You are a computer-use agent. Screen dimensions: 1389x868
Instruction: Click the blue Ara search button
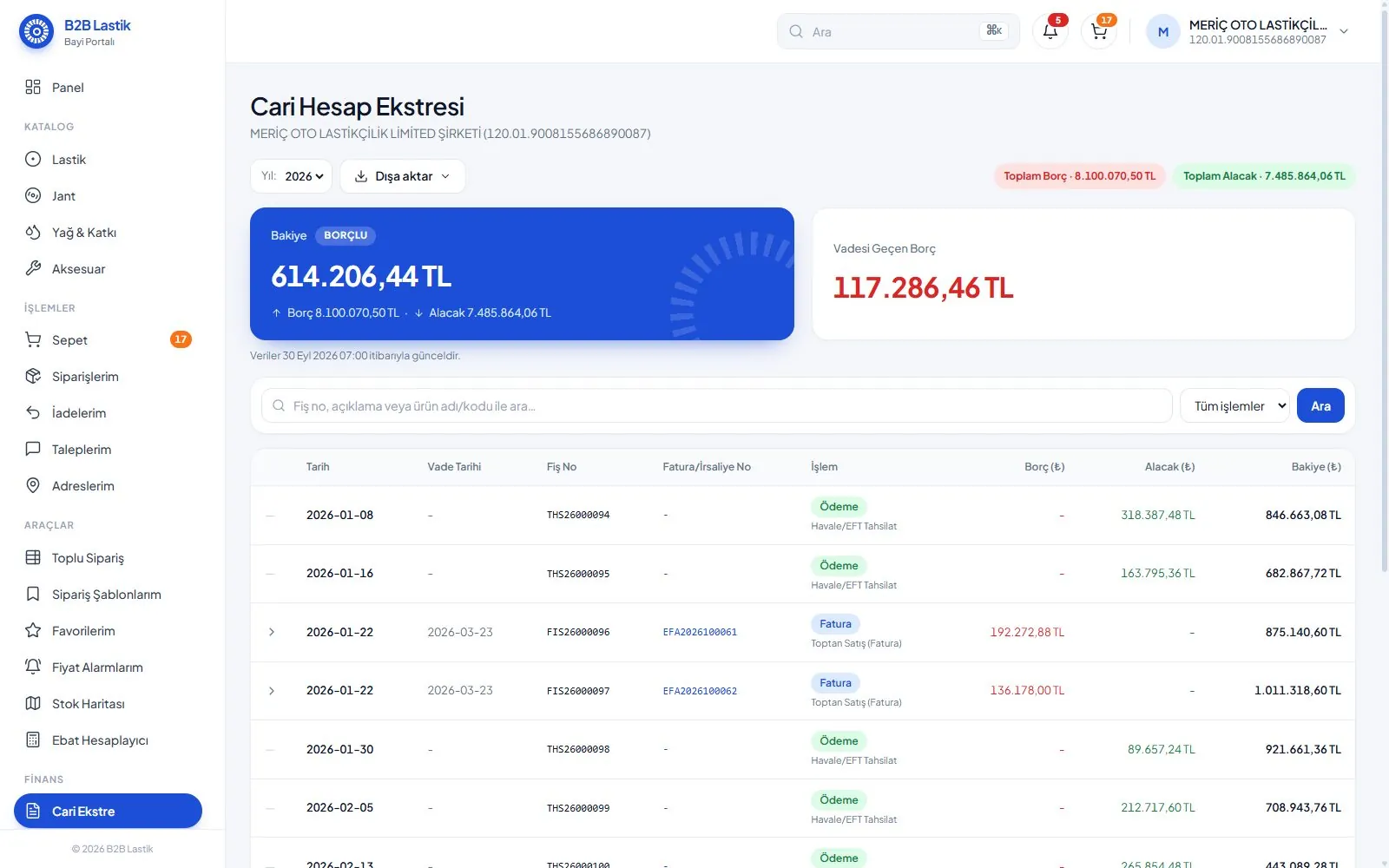point(1320,405)
